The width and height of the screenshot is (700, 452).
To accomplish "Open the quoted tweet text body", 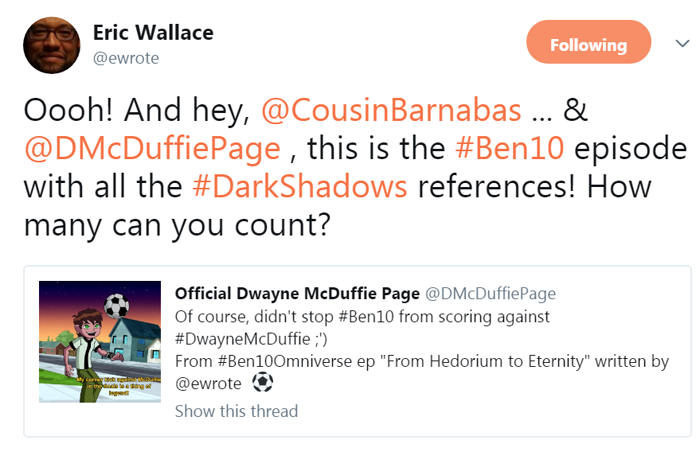I will 422,350.
